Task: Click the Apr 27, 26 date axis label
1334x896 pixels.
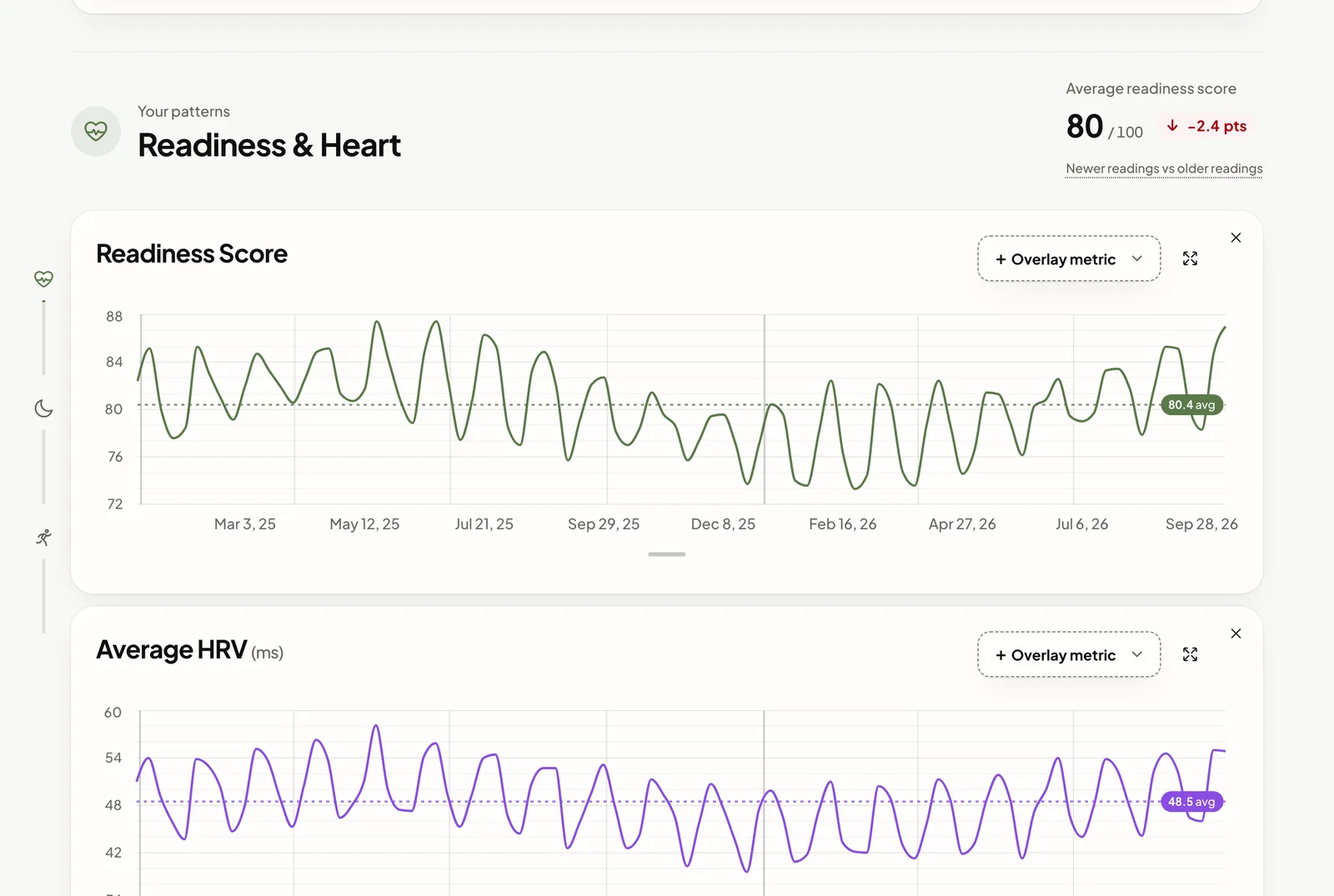Action: point(962,524)
